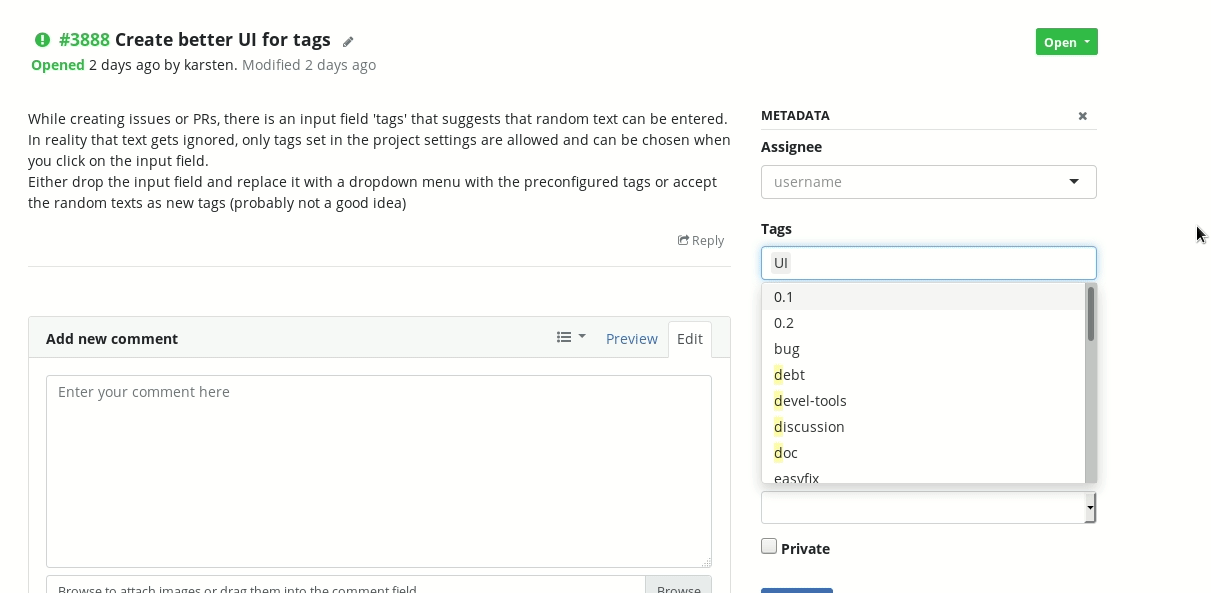Screen dimensions: 1211x593
Task: Open the comment formatting list icon menu
Action: click(x=571, y=338)
